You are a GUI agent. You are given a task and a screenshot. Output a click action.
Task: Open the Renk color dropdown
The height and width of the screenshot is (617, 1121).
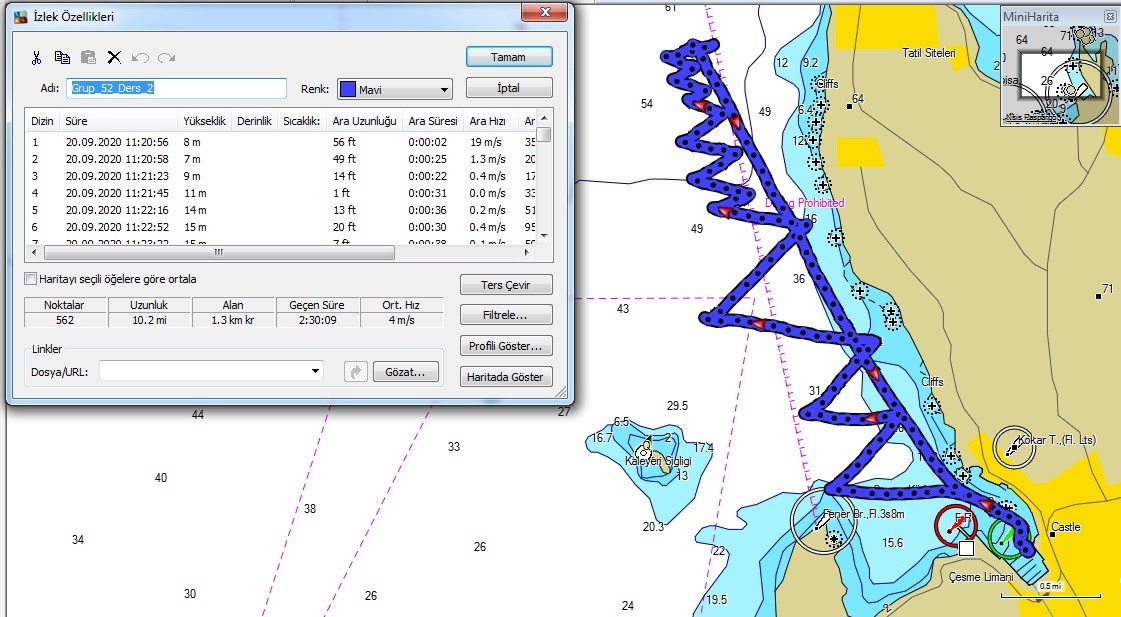click(444, 89)
